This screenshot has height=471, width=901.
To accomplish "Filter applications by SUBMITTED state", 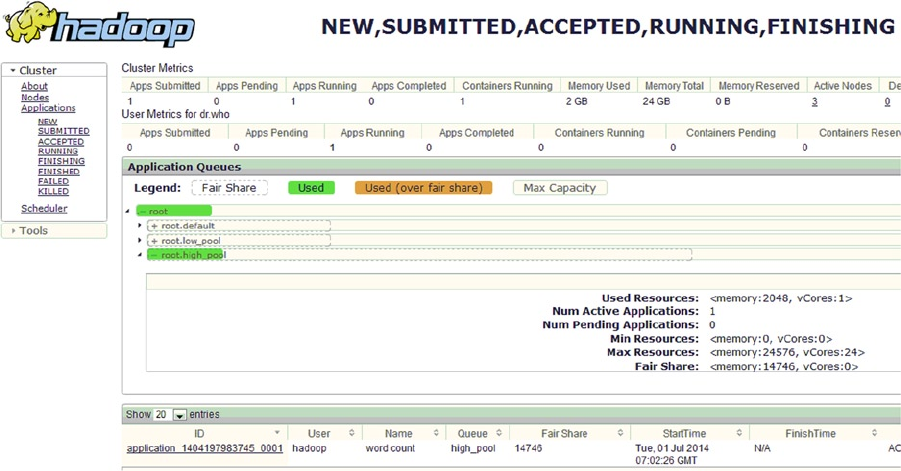I will click(x=63, y=131).
